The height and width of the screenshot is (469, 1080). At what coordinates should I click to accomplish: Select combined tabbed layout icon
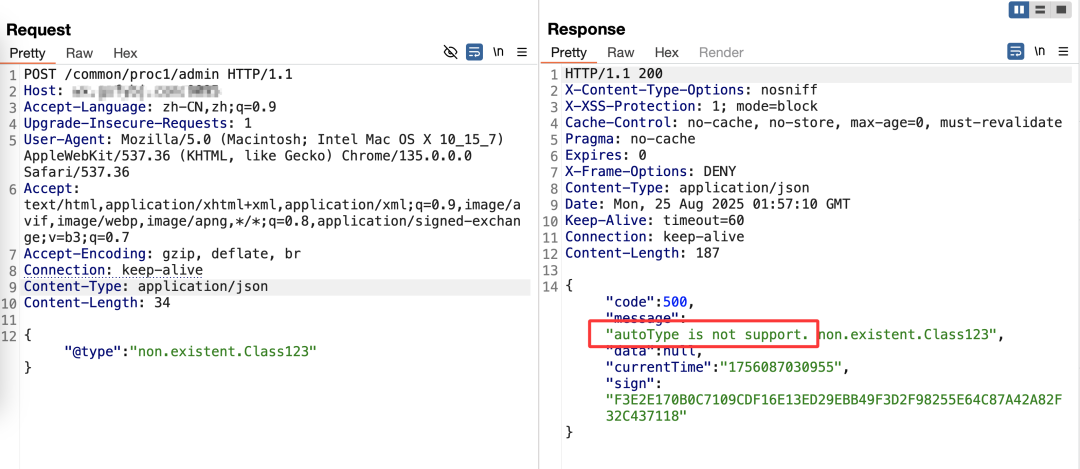(1061, 10)
